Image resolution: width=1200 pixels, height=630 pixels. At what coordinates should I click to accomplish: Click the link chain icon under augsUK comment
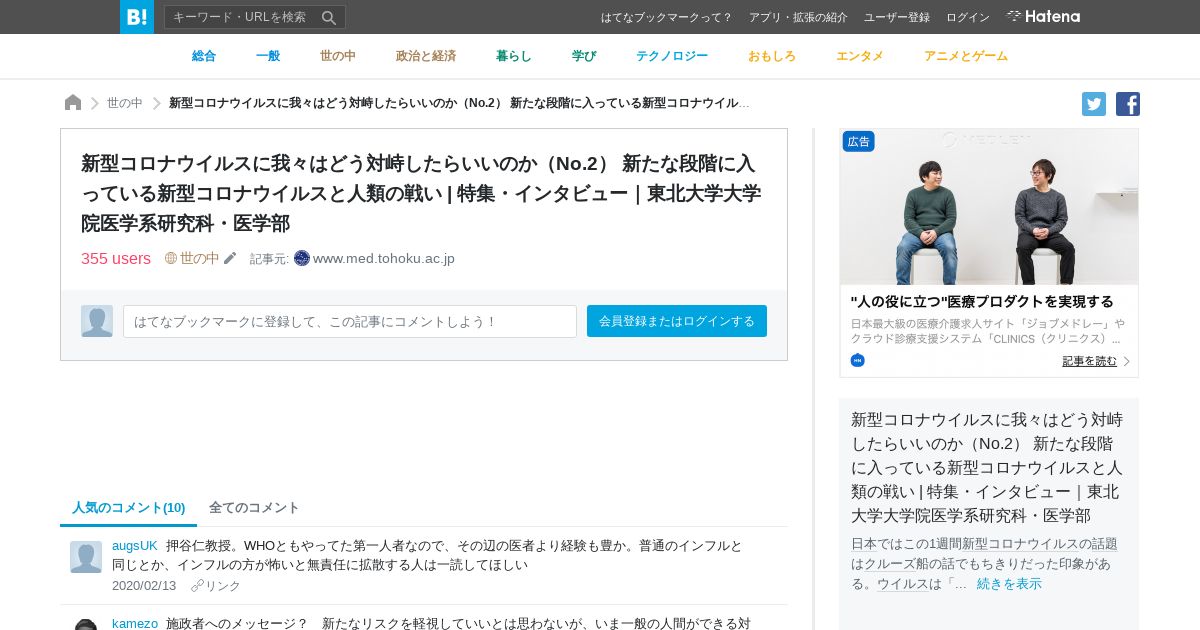[x=197, y=586]
